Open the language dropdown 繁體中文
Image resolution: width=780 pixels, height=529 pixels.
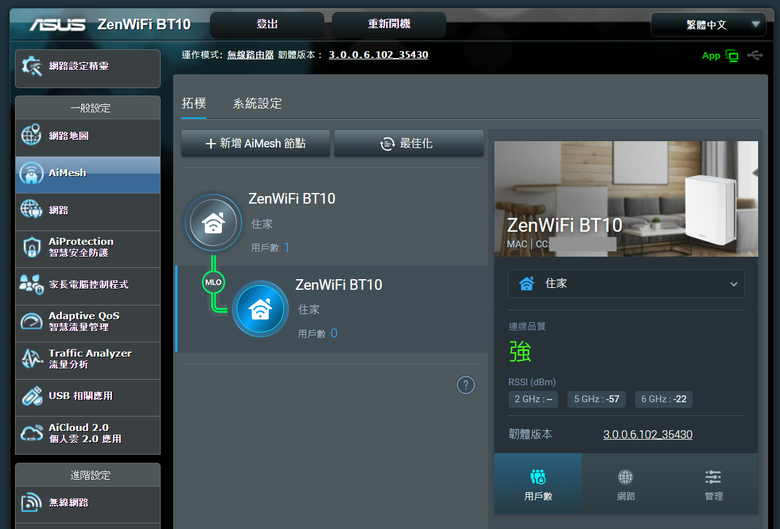(x=708, y=24)
